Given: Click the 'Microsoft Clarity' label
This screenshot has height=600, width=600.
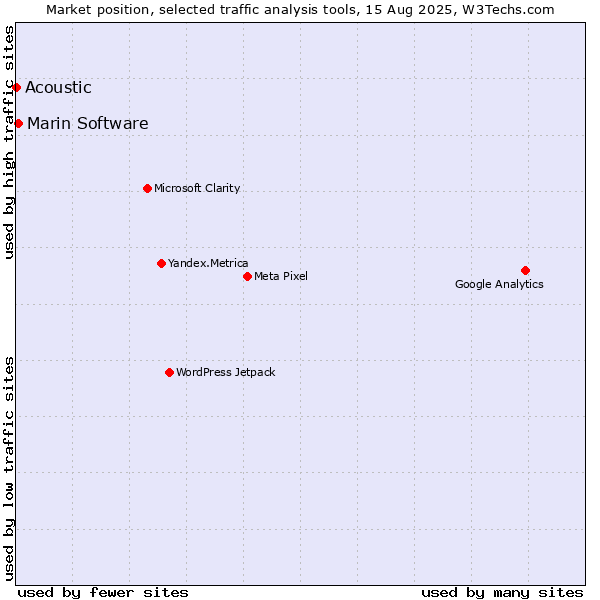Looking at the screenshot, I should pos(197,188).
